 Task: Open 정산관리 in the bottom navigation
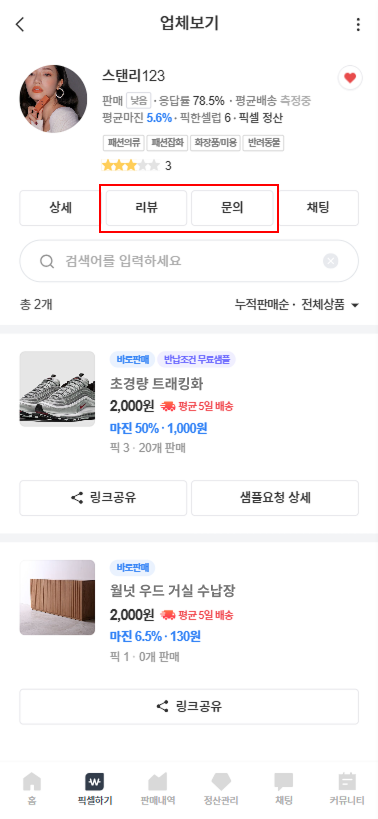[221, 788]
